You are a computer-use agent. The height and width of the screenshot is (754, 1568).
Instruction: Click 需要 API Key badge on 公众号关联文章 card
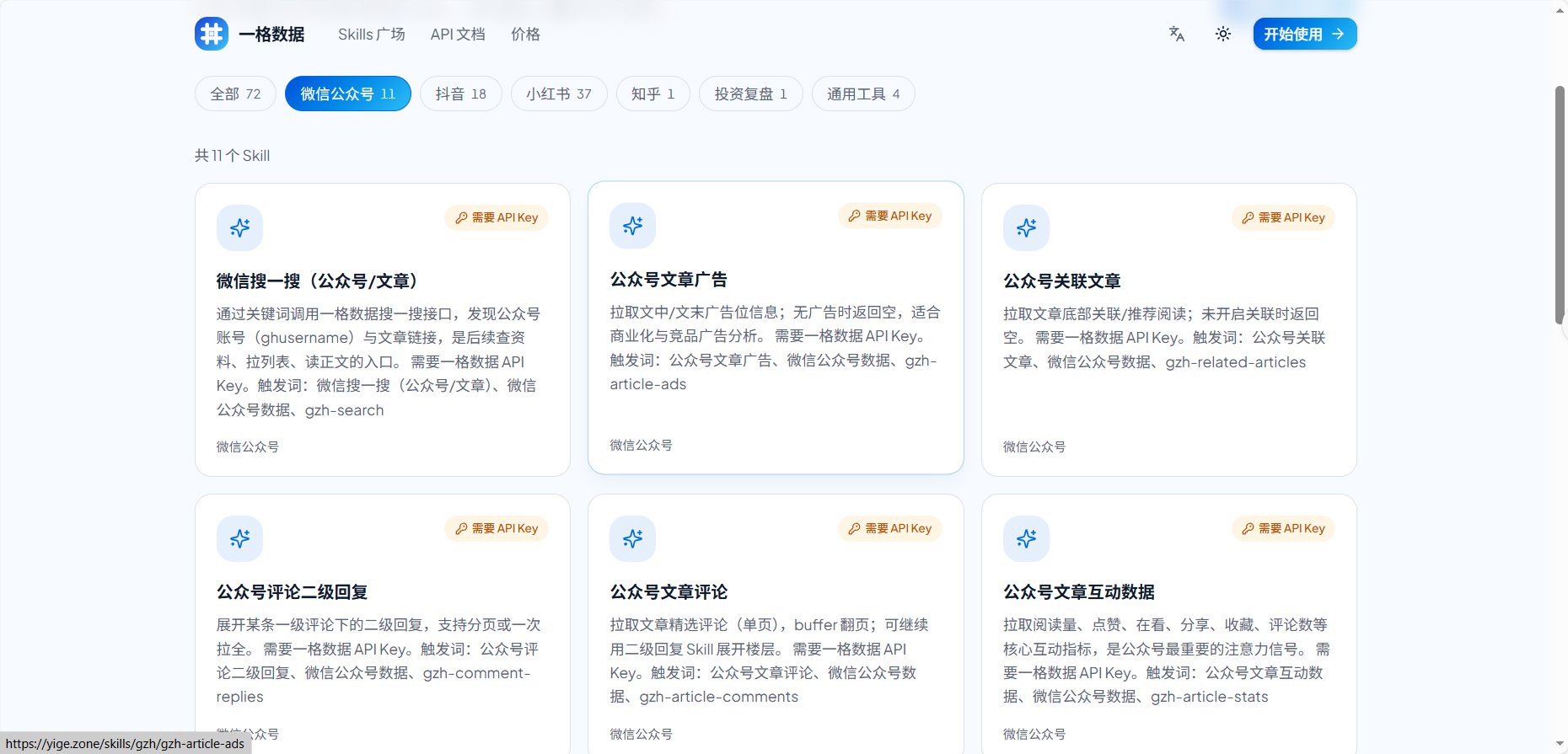(x=1283, y=217)
